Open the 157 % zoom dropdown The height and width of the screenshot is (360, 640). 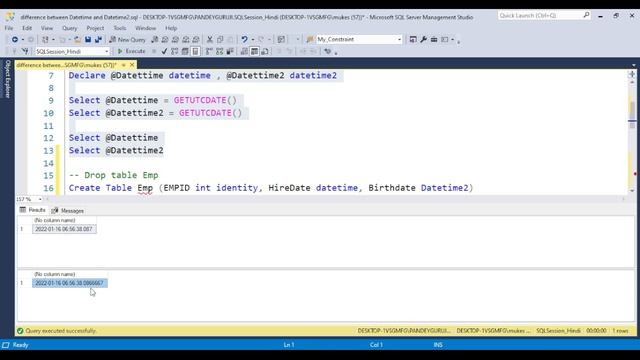coord(40,199)
